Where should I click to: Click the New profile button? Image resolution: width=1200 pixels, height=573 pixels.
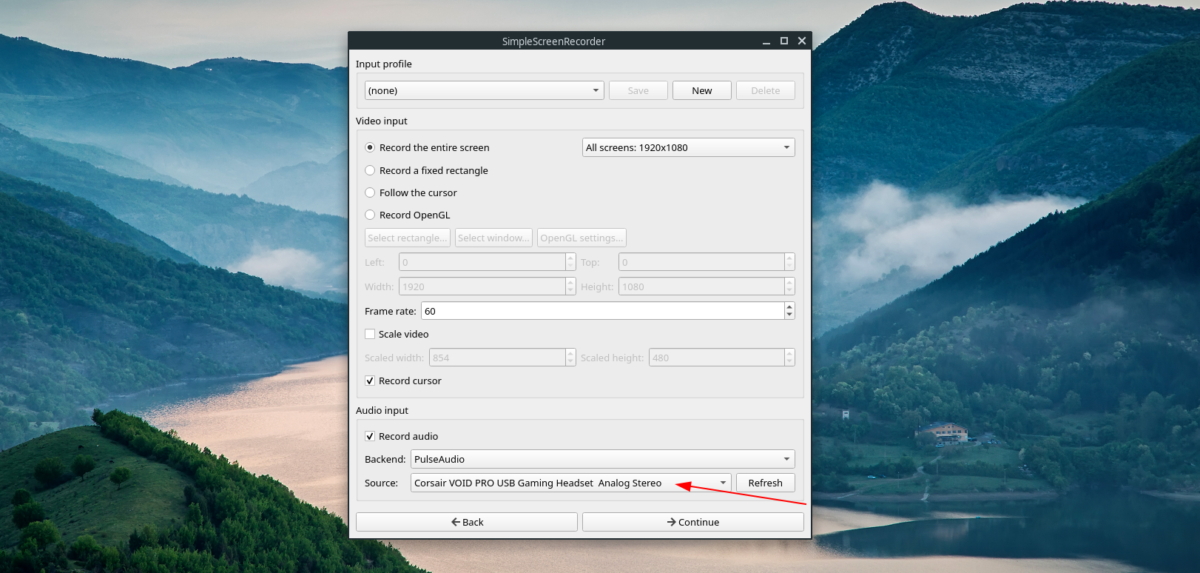[702, 90]
